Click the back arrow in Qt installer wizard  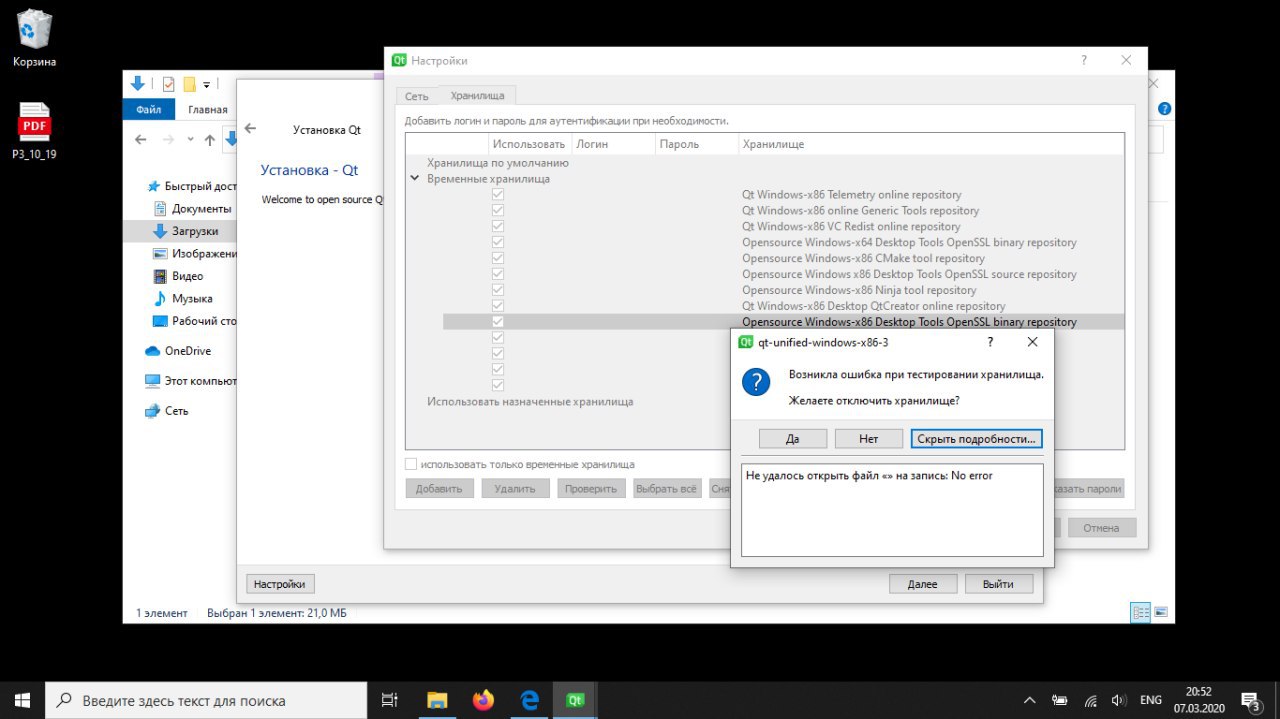[250, 129]
